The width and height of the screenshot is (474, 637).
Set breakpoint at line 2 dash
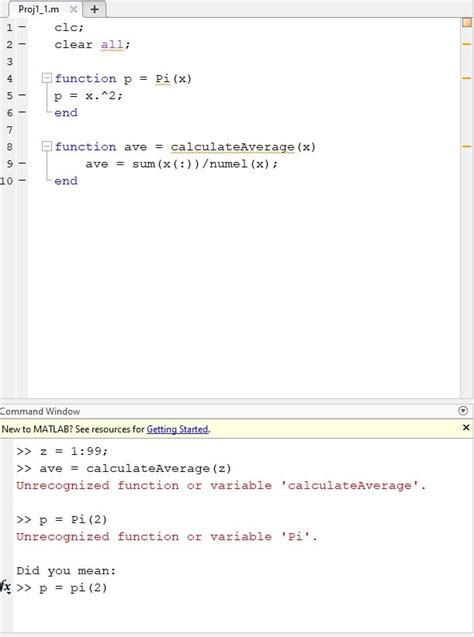(x=22, y=44)
